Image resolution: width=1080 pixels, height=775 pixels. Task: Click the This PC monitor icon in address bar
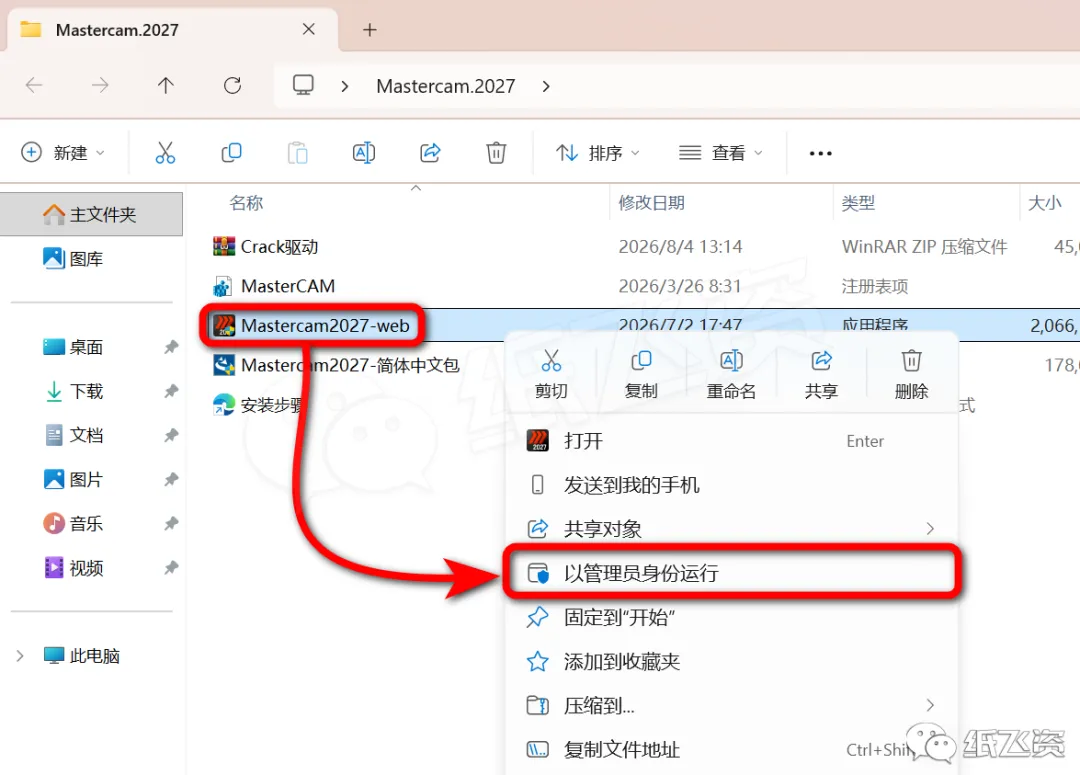tap(303, 85)
